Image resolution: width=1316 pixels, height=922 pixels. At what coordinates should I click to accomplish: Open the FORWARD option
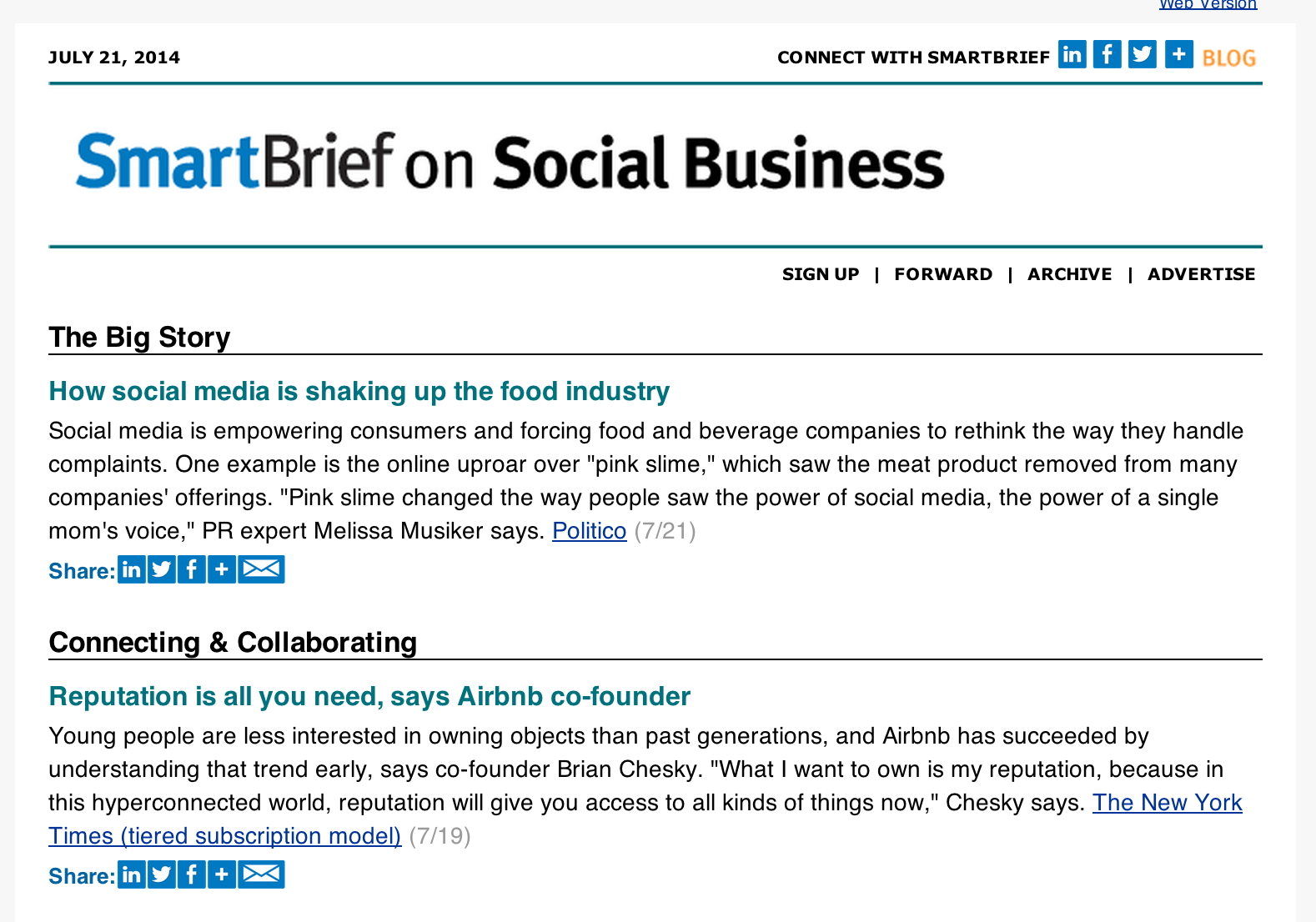tap(943, 273)
